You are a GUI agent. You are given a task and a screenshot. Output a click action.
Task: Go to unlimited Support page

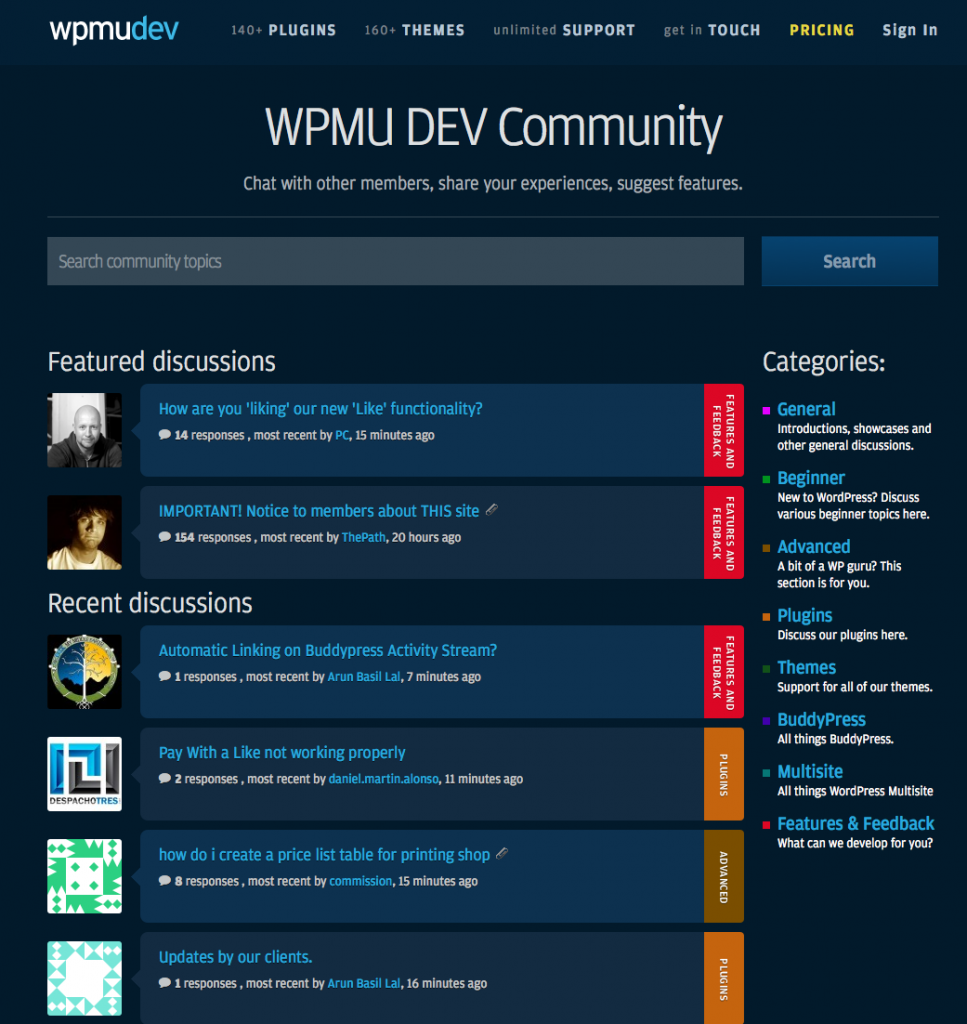tap(564, 30)
